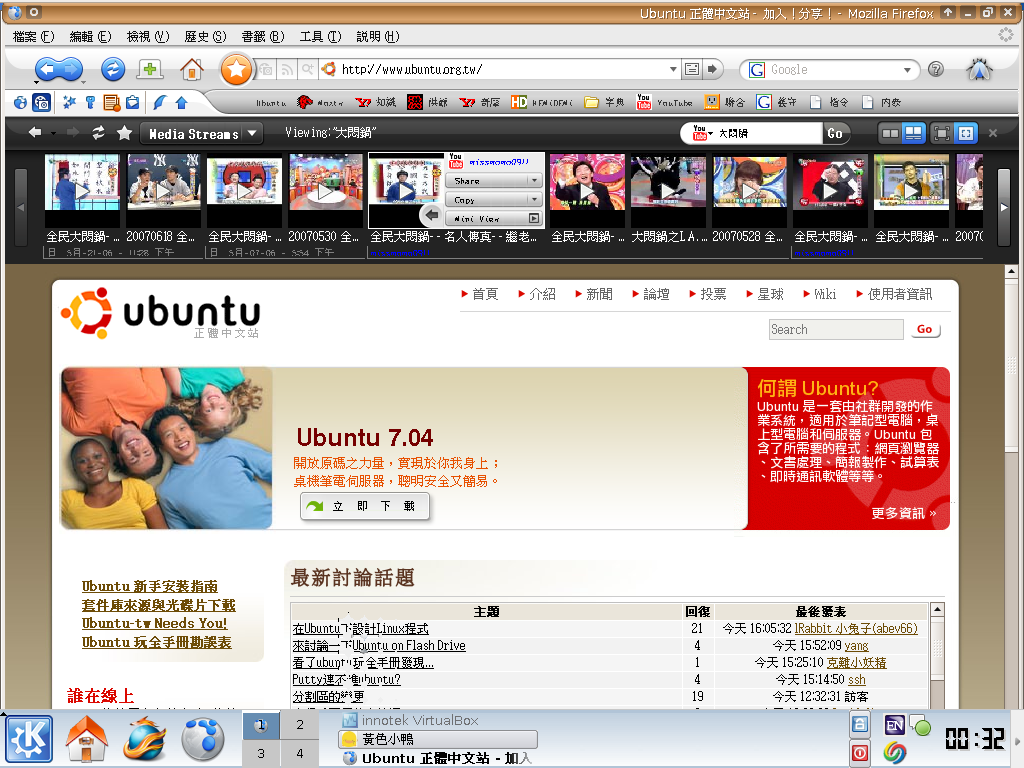Open the URL history dropdown arrow

pos(673,69)
